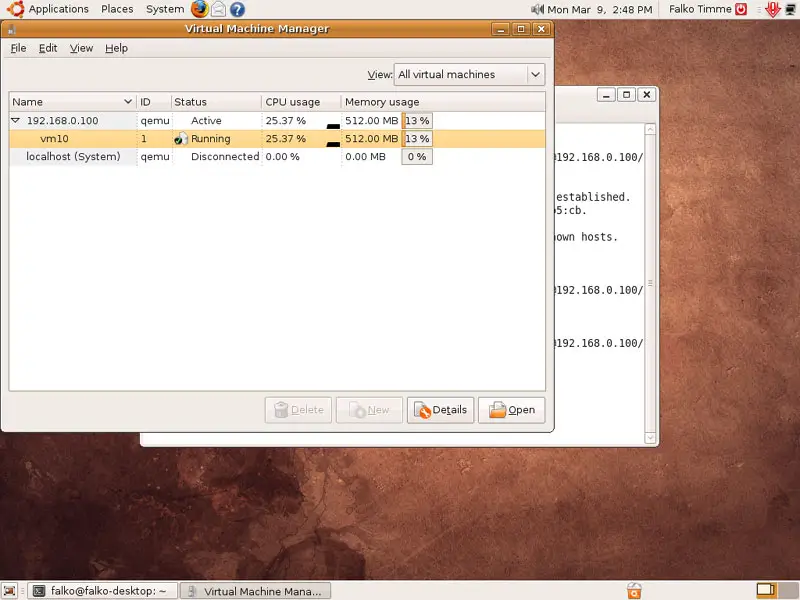Open the orange Trash icon in bottom panel
The height and width of the screenshot is (600, 800).
point(634,591)
